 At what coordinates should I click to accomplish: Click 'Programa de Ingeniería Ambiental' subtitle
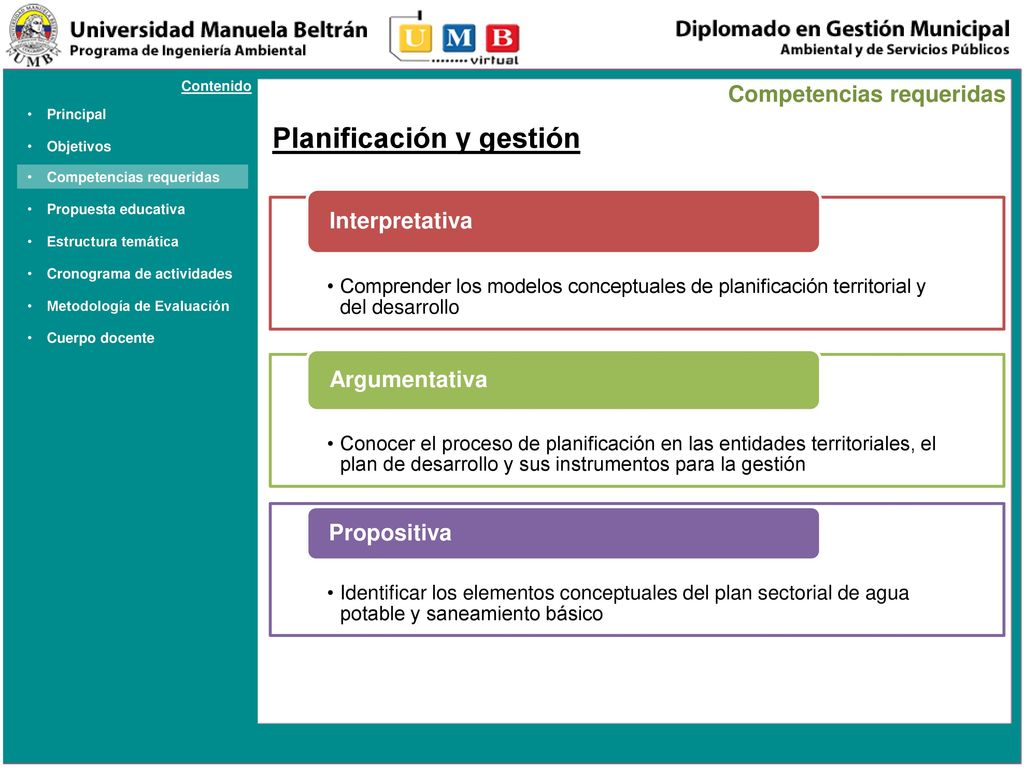coord(188,51)
